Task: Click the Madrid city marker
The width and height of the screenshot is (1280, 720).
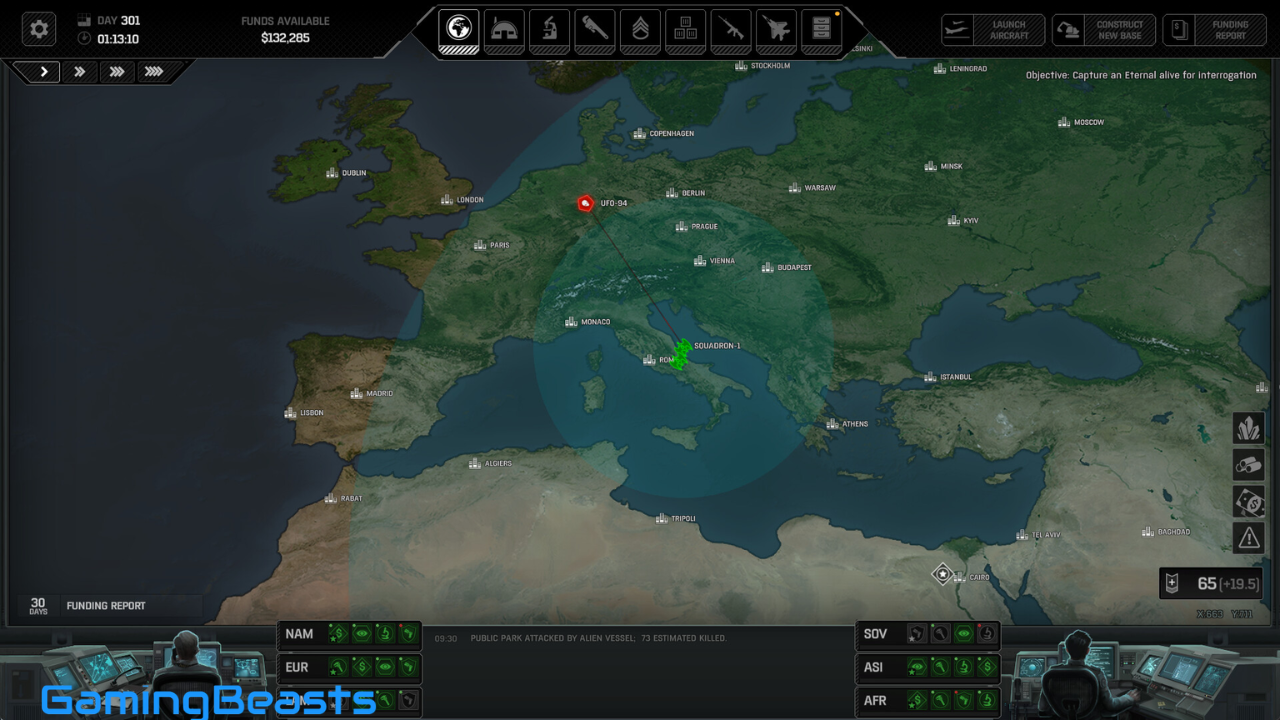Action: point(372,394)
